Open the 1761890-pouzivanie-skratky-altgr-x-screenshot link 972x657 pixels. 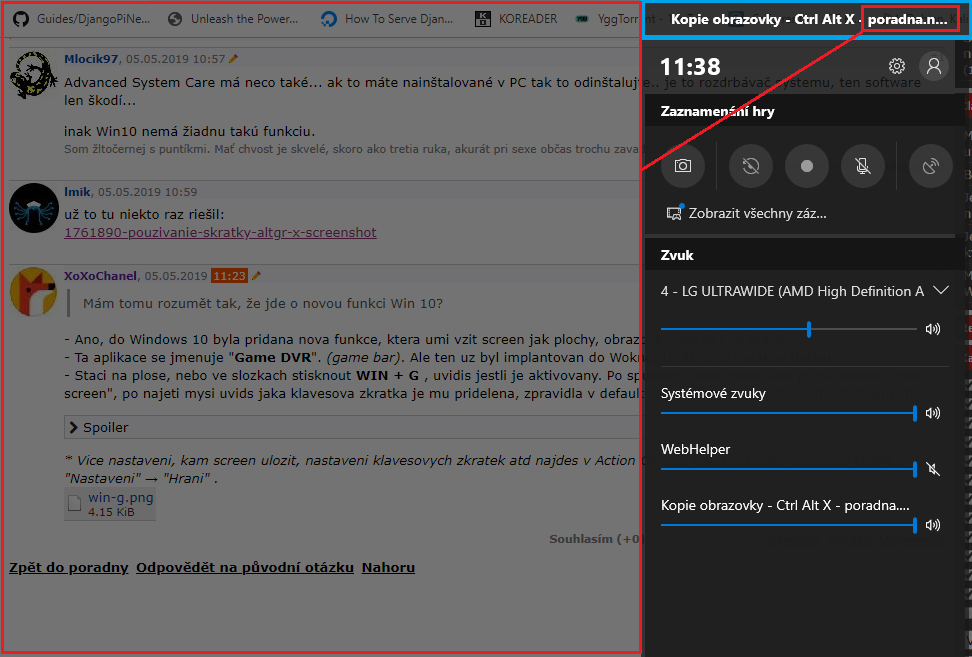pyautogui.click(x=220, y=232)
